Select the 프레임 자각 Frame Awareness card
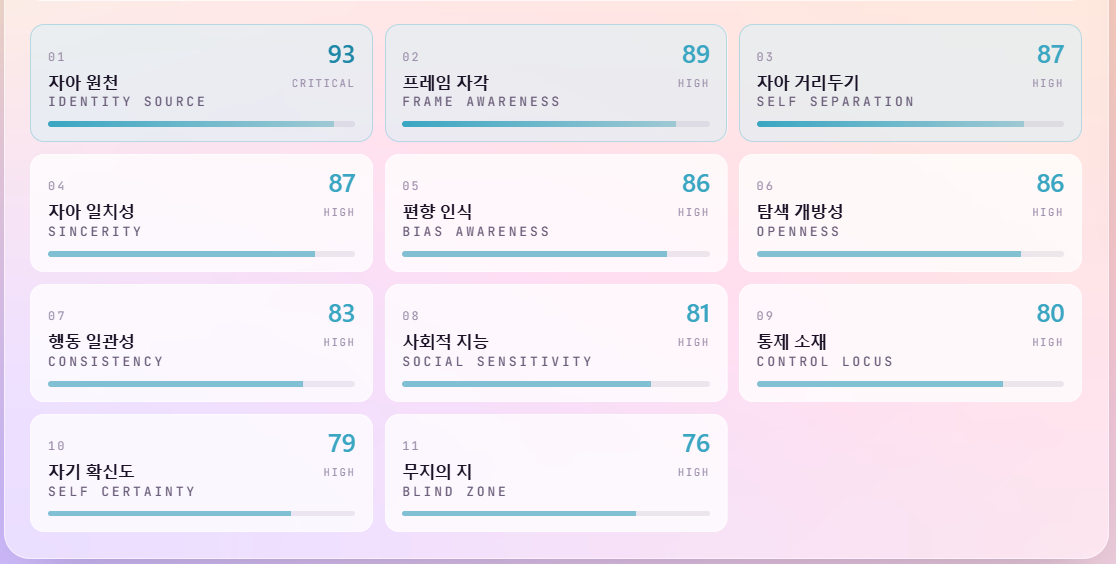The height and width of the screenshot is (564, 1116). pyautogui.click(x=556, y=83)
